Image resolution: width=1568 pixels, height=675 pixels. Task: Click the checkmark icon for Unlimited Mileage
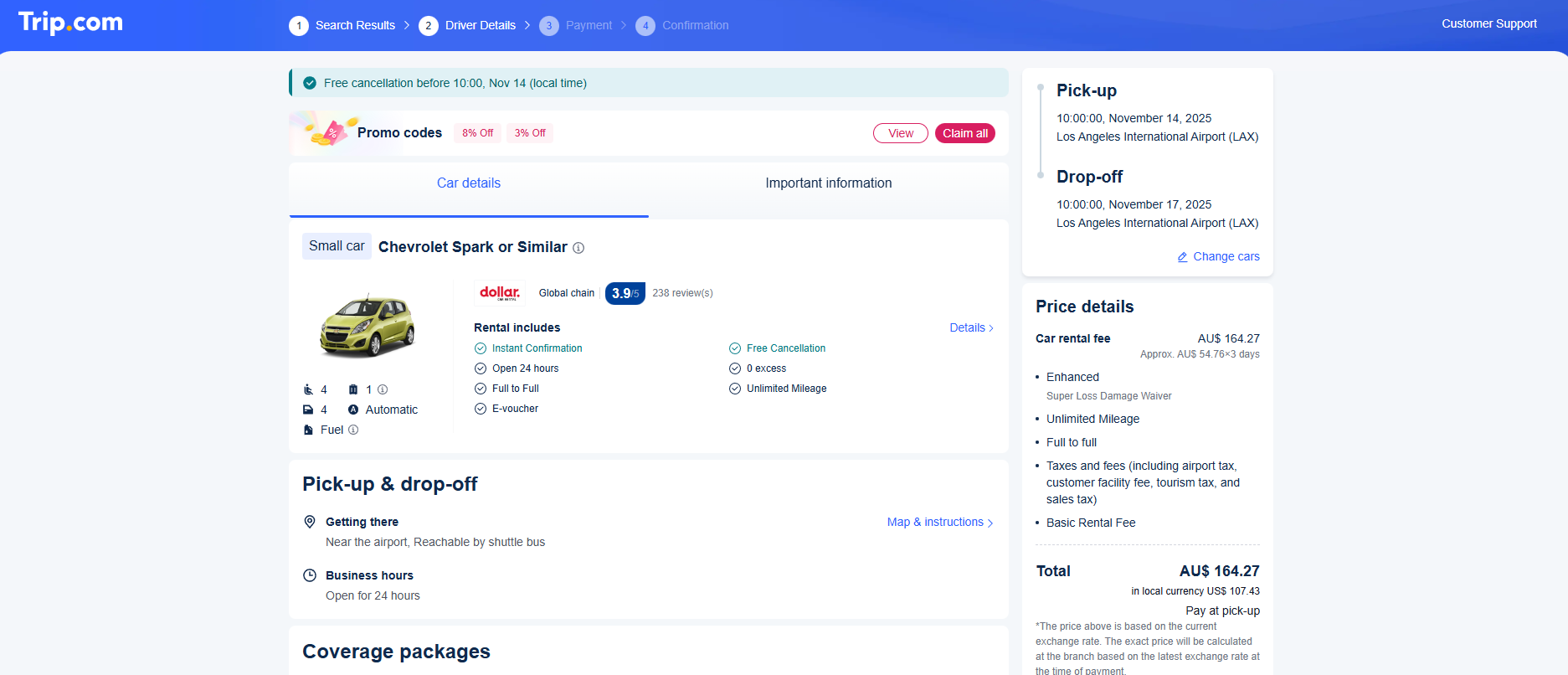point(735,389)
